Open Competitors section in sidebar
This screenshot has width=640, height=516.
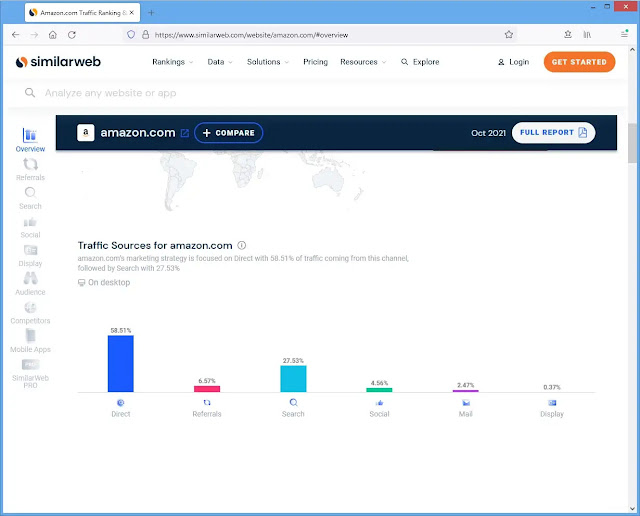[x=30, y=313]
